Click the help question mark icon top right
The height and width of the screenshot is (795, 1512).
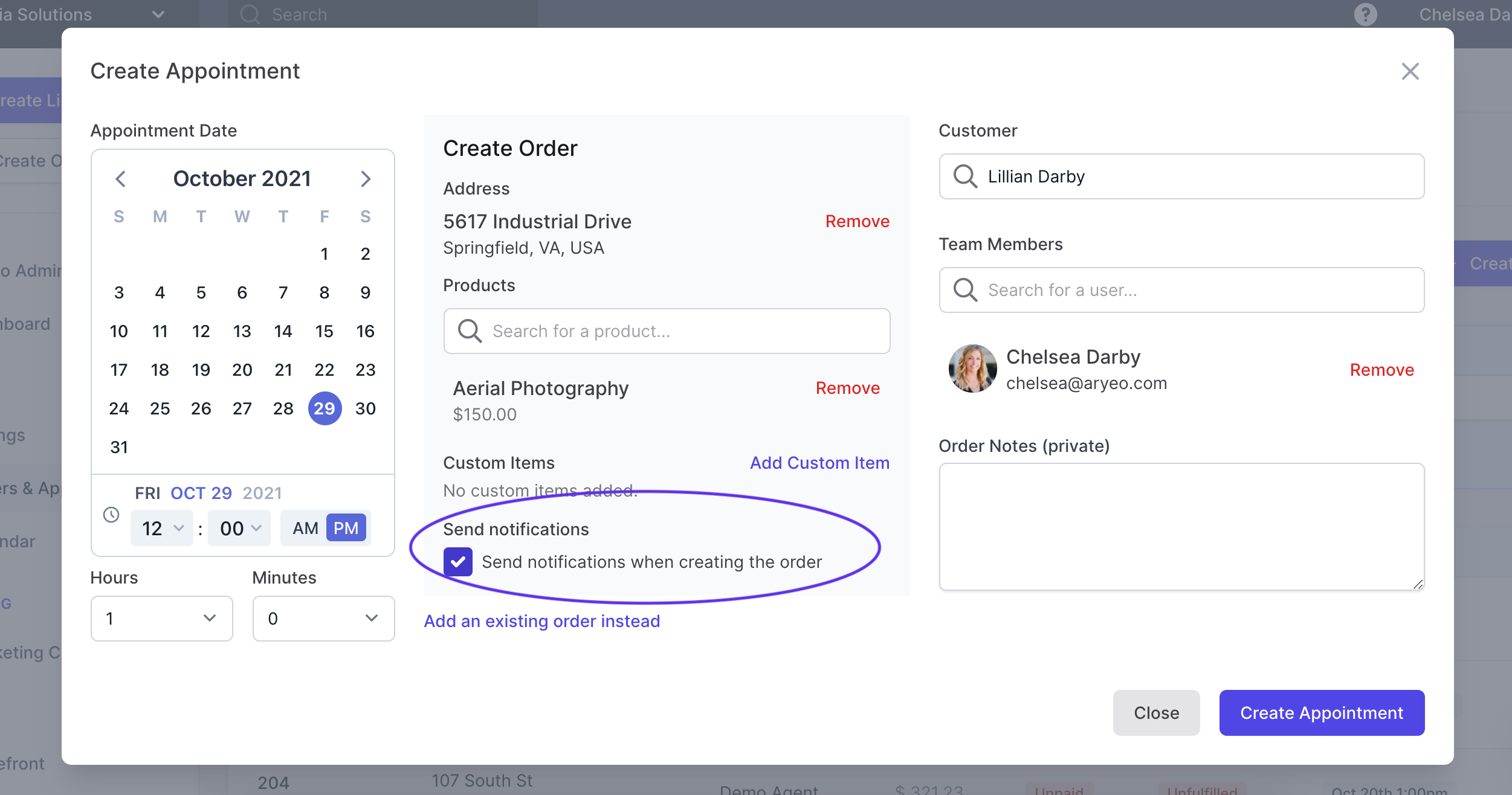pyautogui.click(x=1366, y=14)
